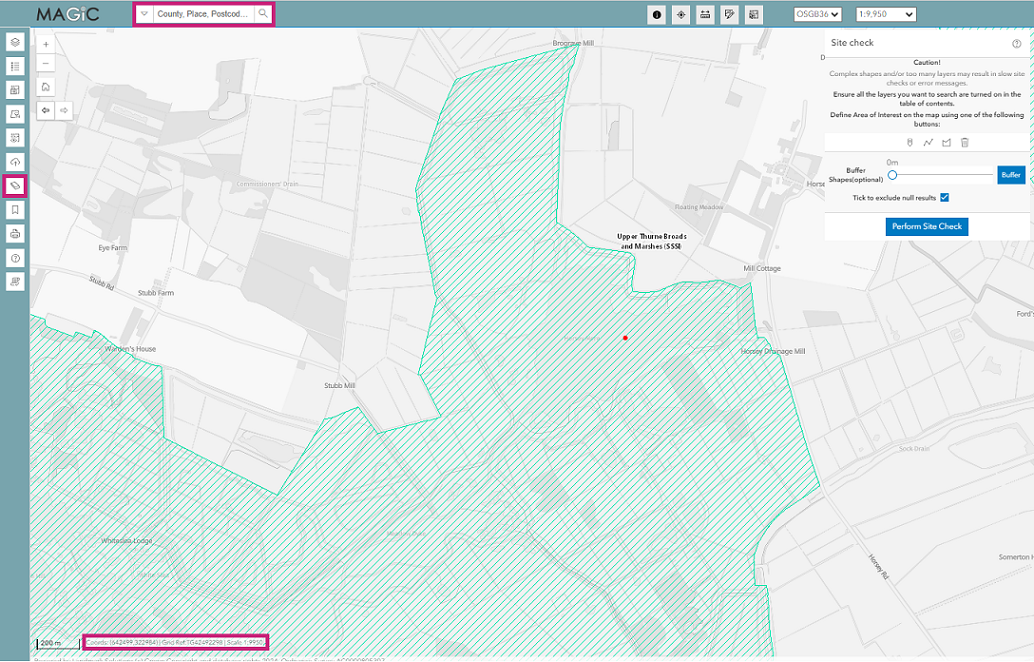1034x662 pixels.
Task: Open the Site check tool in sidebar
Action: (15, 186)
